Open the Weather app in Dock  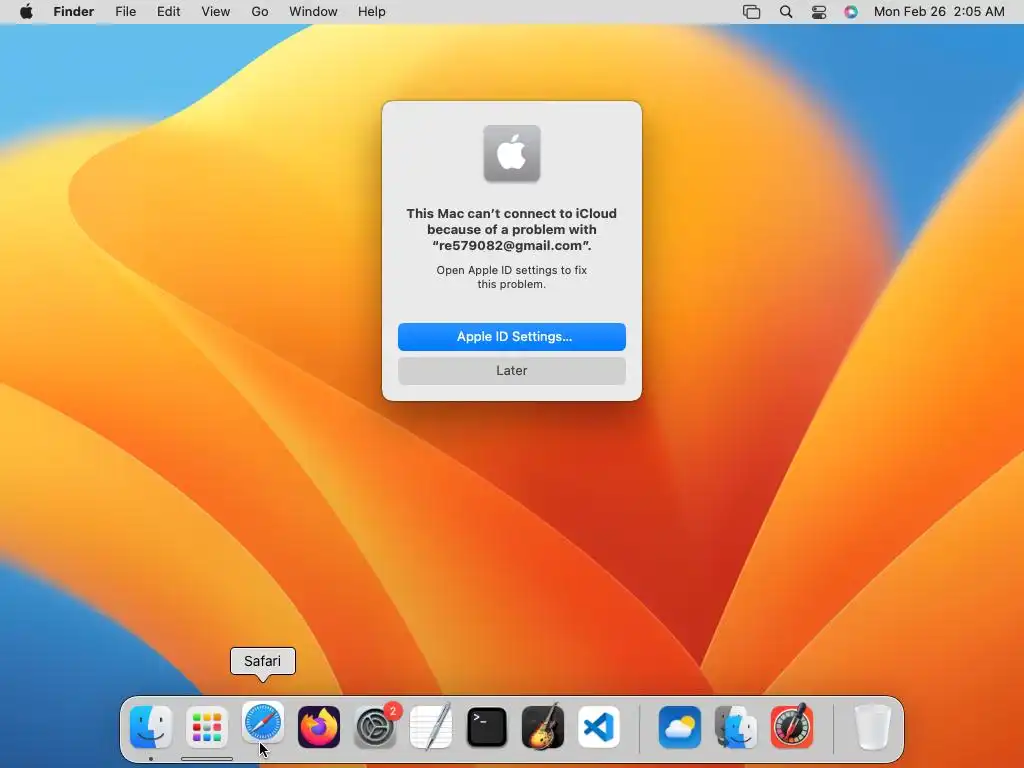coord(680,727)
